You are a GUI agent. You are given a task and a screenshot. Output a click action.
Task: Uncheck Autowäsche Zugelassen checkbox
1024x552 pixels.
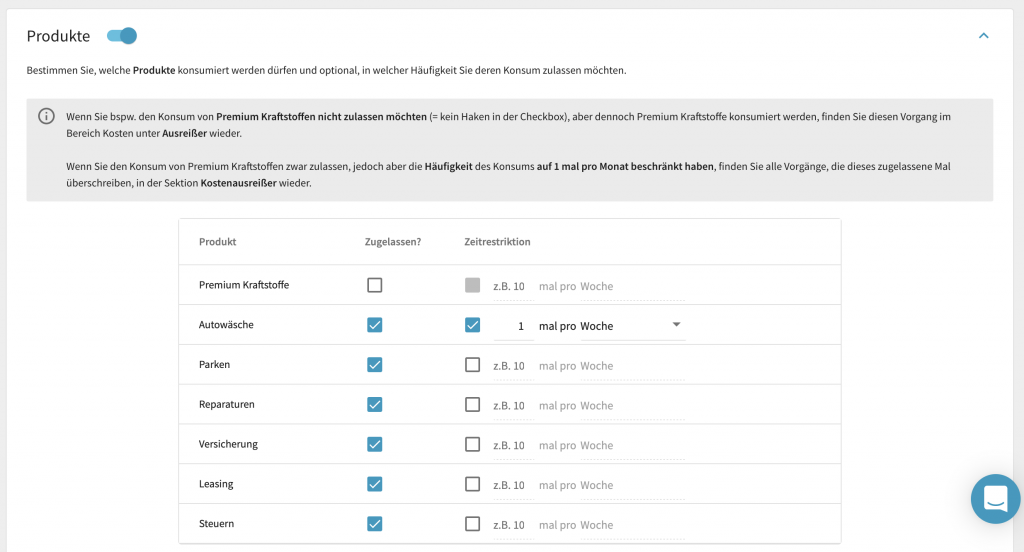click(374, 325)
